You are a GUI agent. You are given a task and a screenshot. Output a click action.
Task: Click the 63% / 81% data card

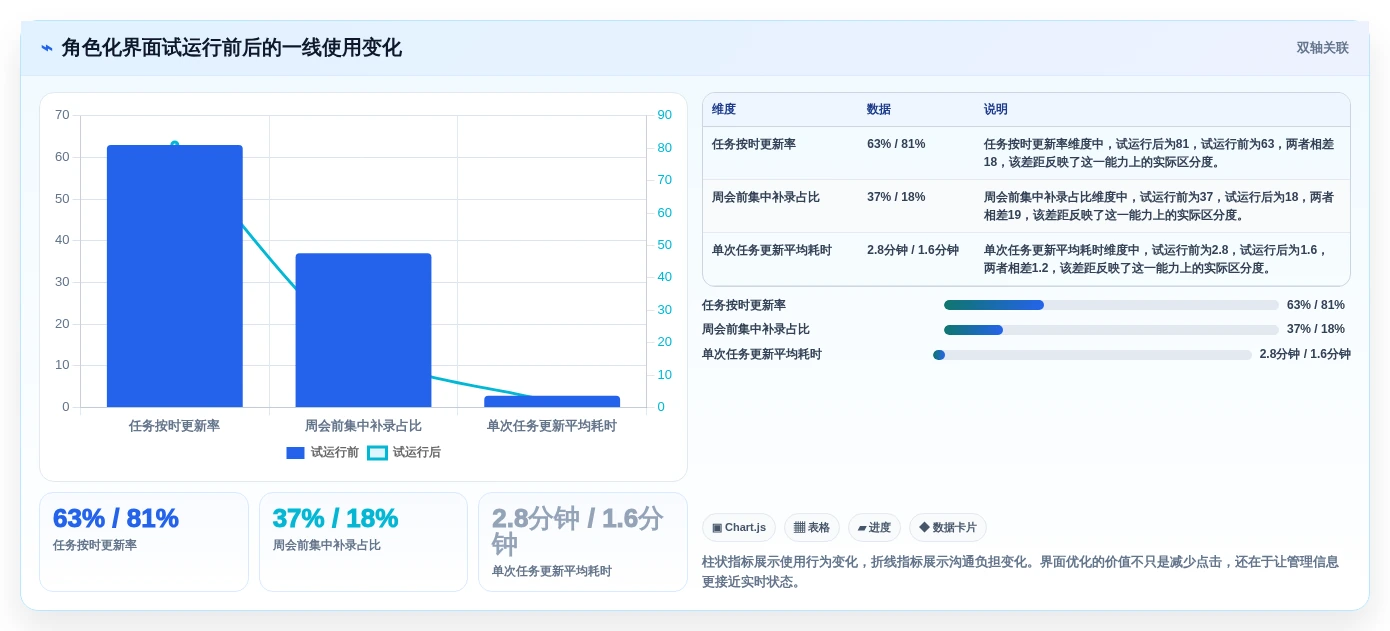(x=144, y=542)
